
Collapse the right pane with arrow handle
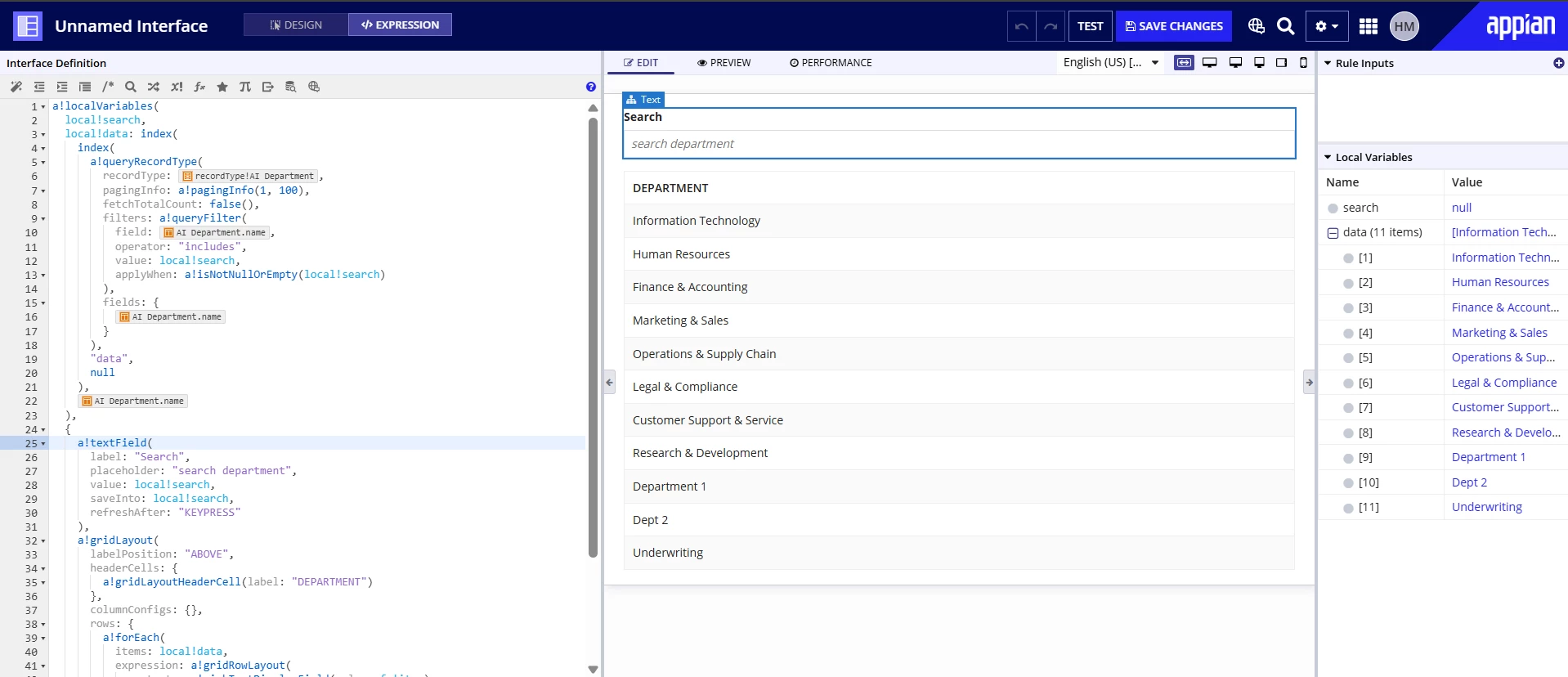[1309, 382]
